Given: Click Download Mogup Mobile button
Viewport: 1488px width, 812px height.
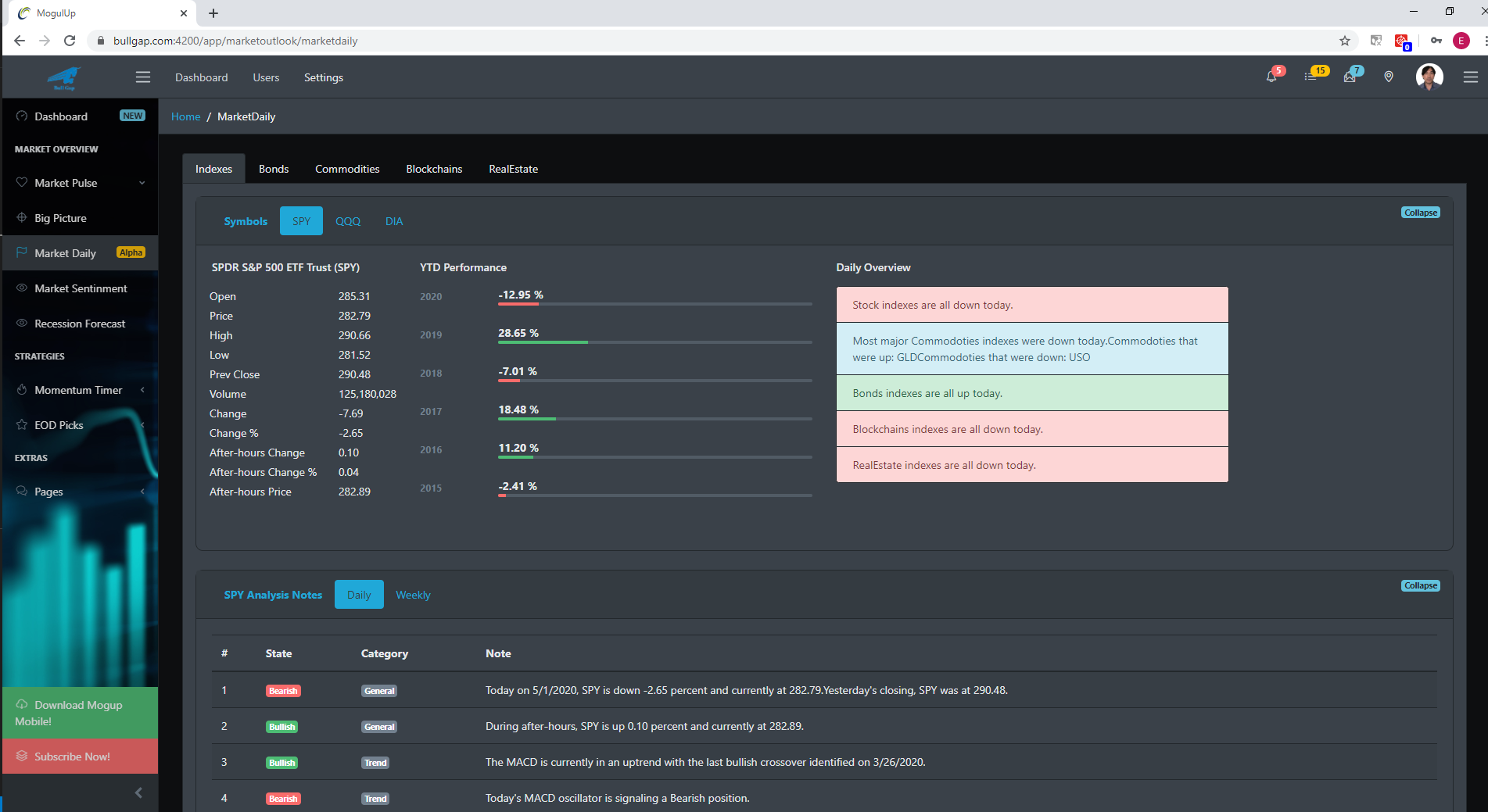Looking at the screenshot, I should [80, 713].
